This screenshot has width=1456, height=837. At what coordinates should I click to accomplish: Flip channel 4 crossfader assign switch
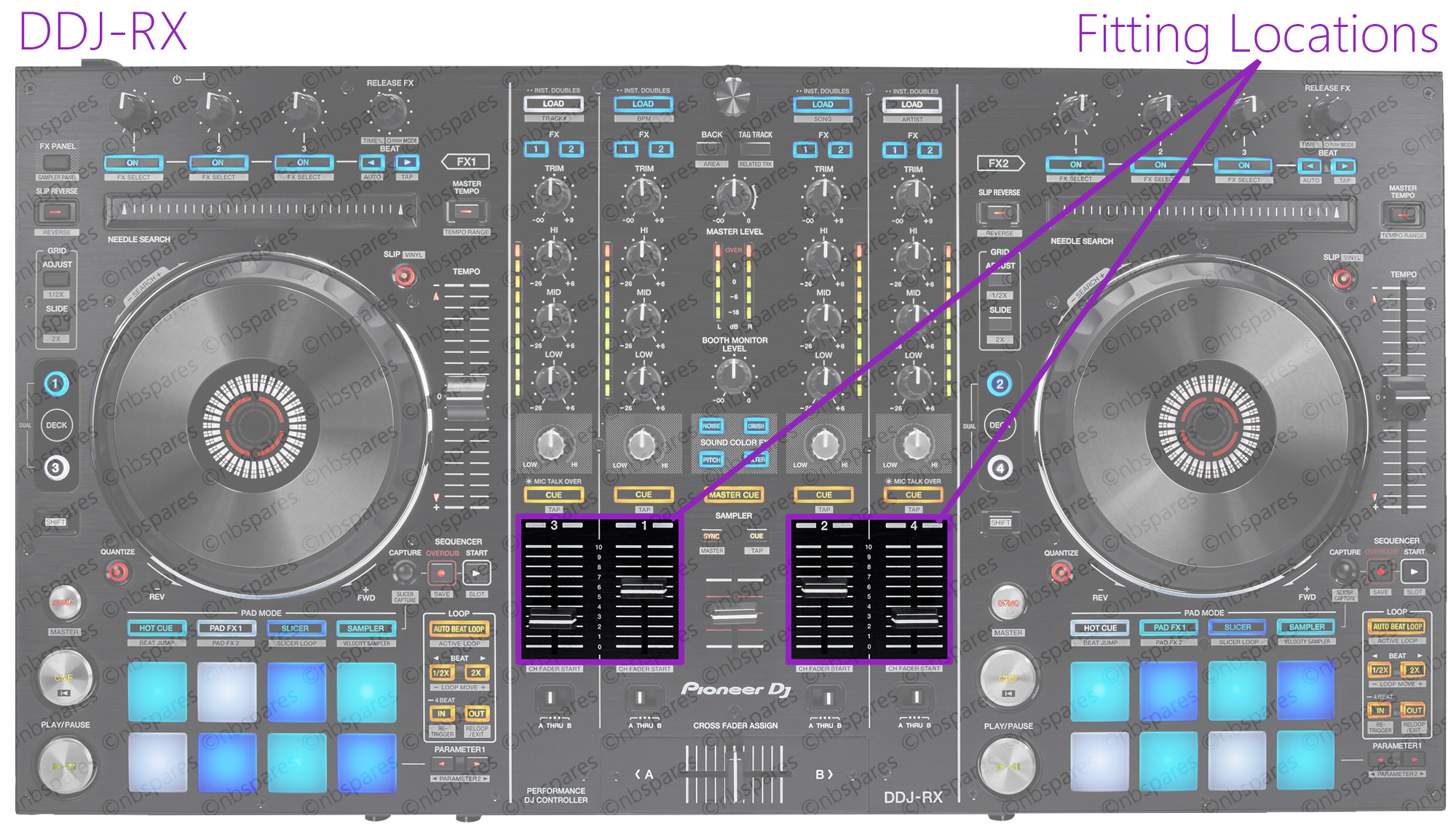pyautogui.click(x=914, y=698)
